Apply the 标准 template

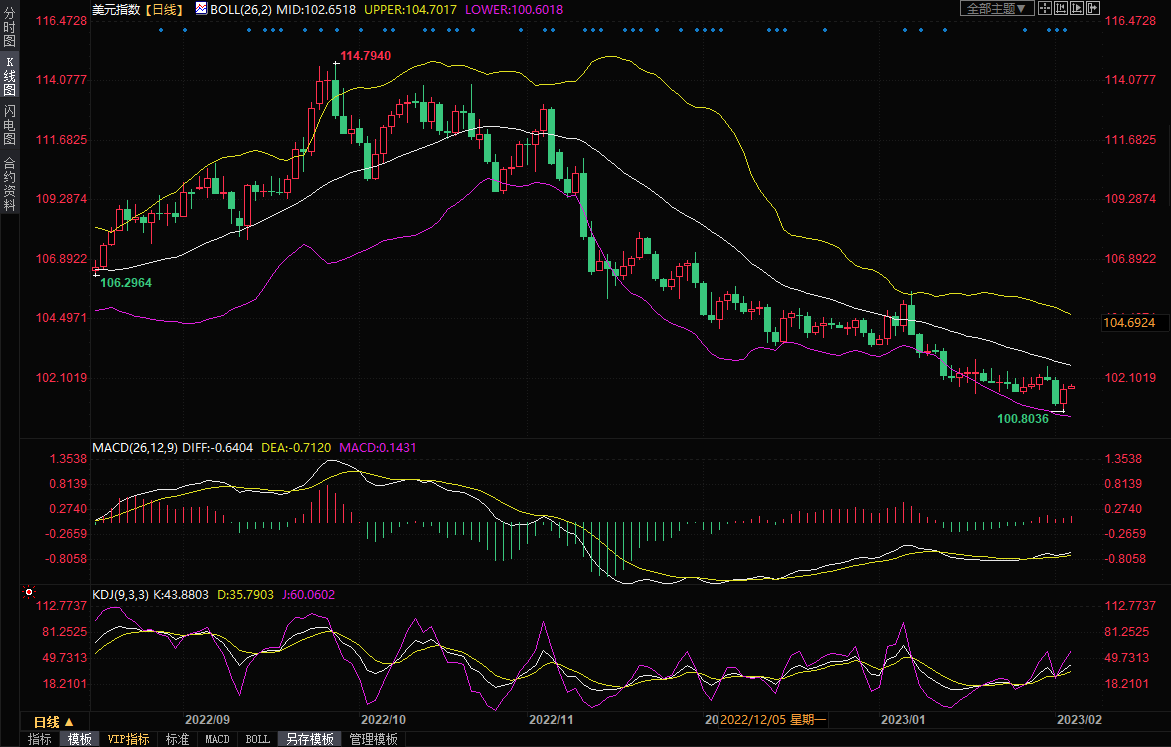click(177, 739)
